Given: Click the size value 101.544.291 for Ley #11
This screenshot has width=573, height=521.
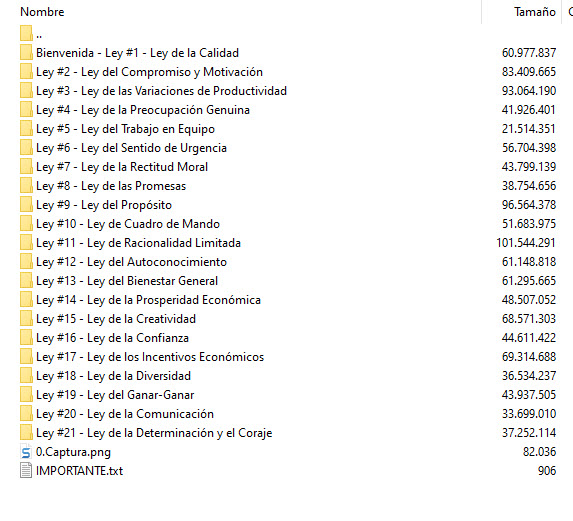Looking at the screenshot, I should pyautogui.click(x=526, y=243).
